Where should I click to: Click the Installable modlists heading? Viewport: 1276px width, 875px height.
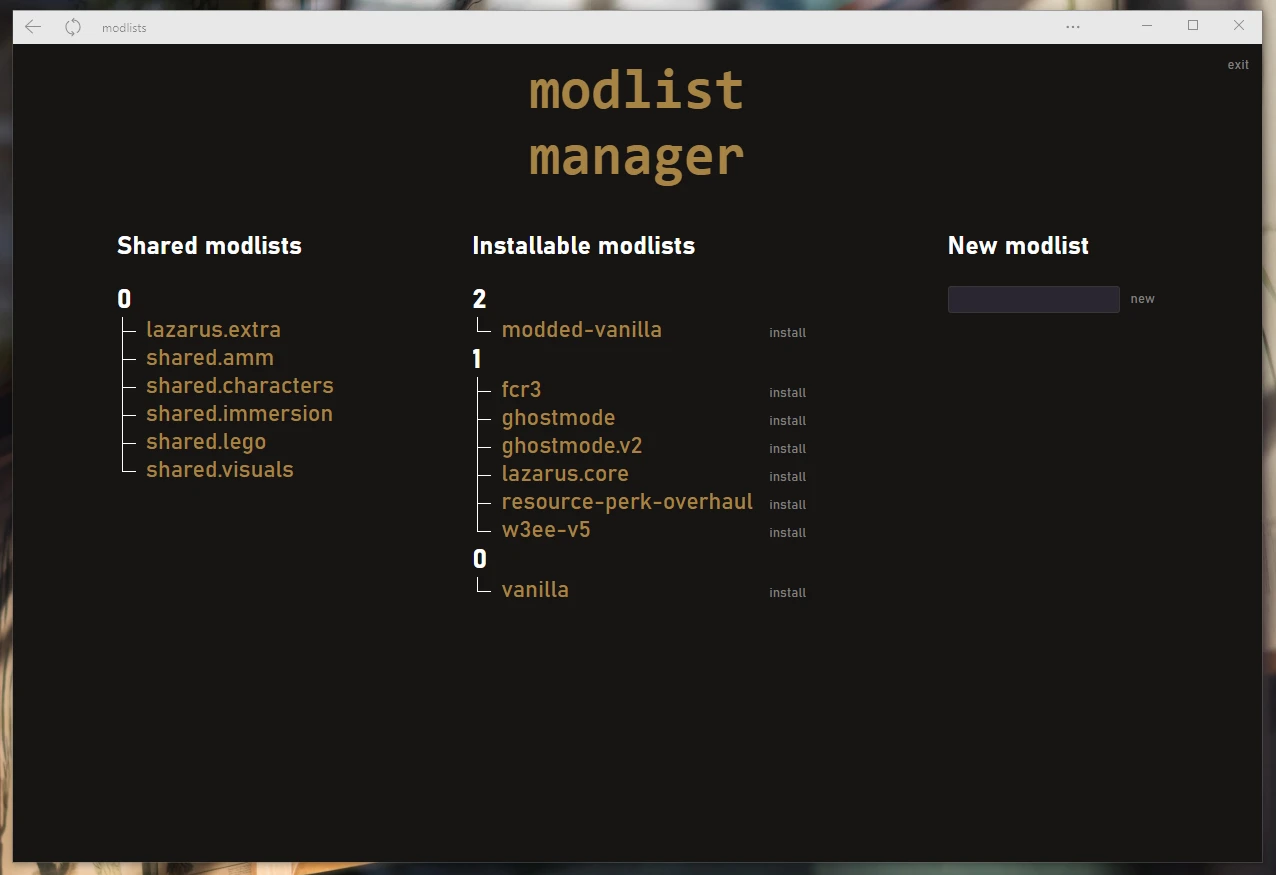click(584, 246)
